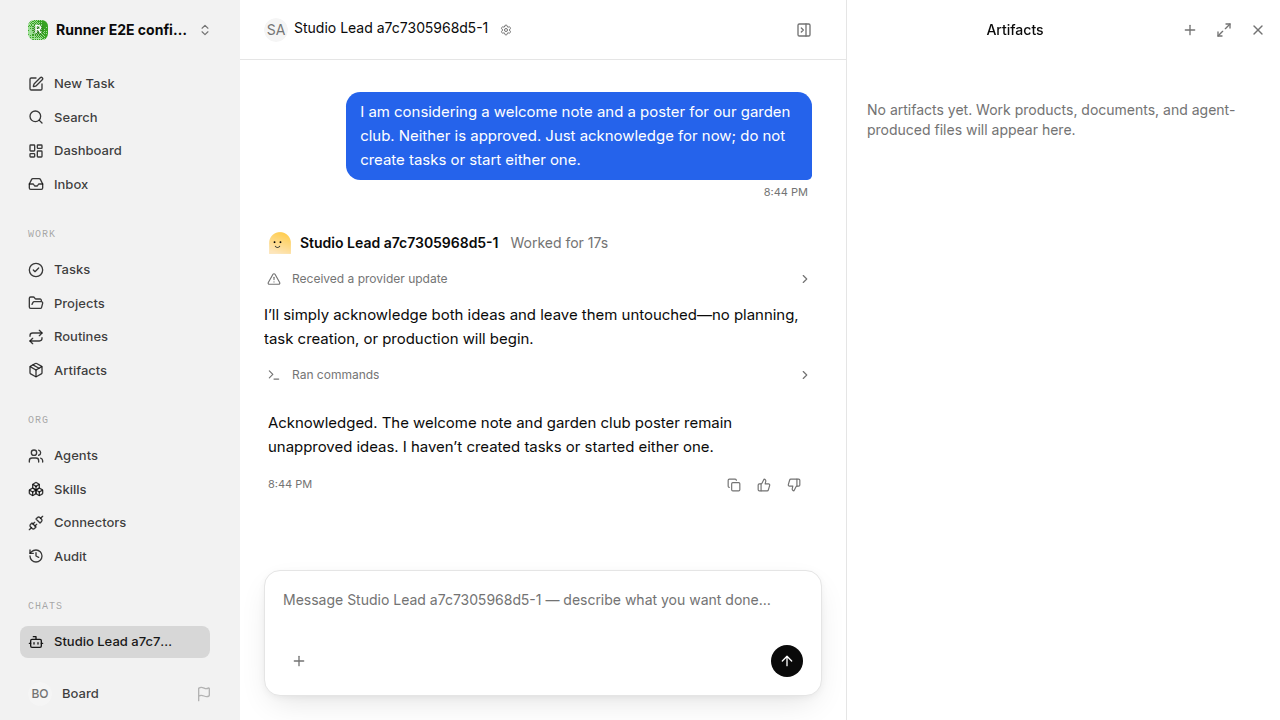Go to Agents page
The image size is (1280, 720).
coord(115,456)
